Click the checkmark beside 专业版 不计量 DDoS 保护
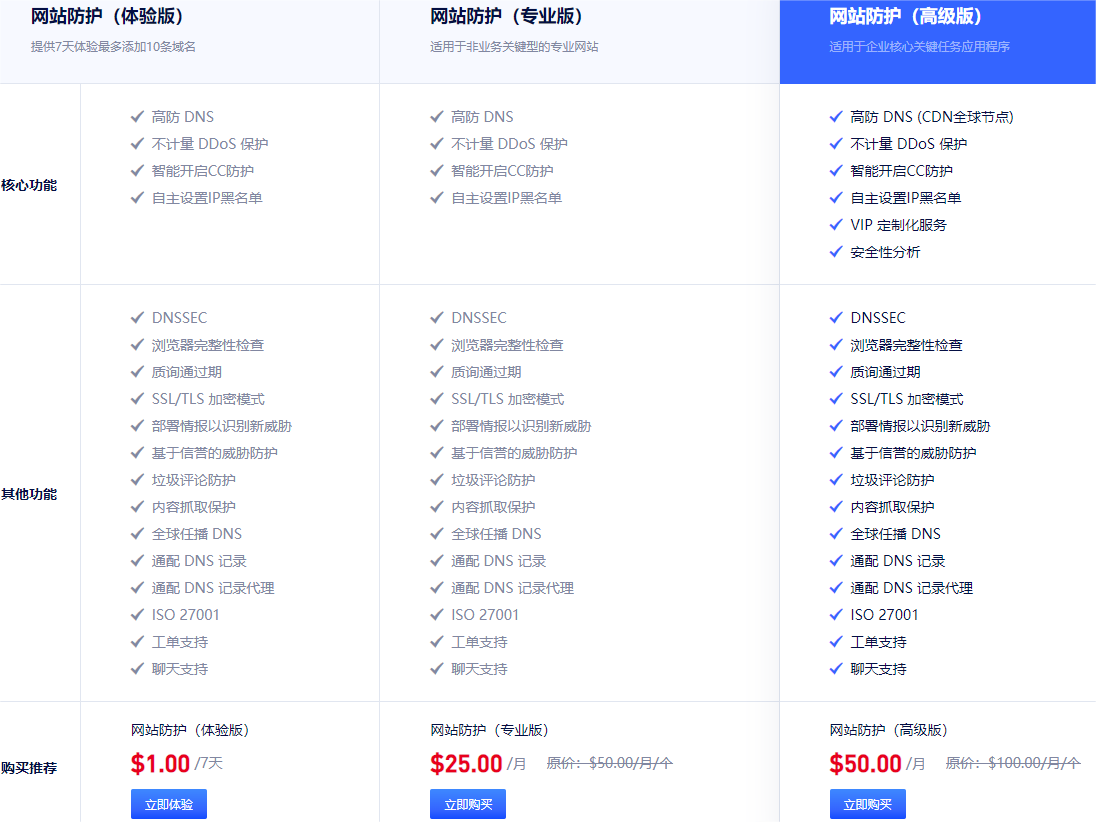This screenshot has width=1096, height=822. click(x=437, y=144)
